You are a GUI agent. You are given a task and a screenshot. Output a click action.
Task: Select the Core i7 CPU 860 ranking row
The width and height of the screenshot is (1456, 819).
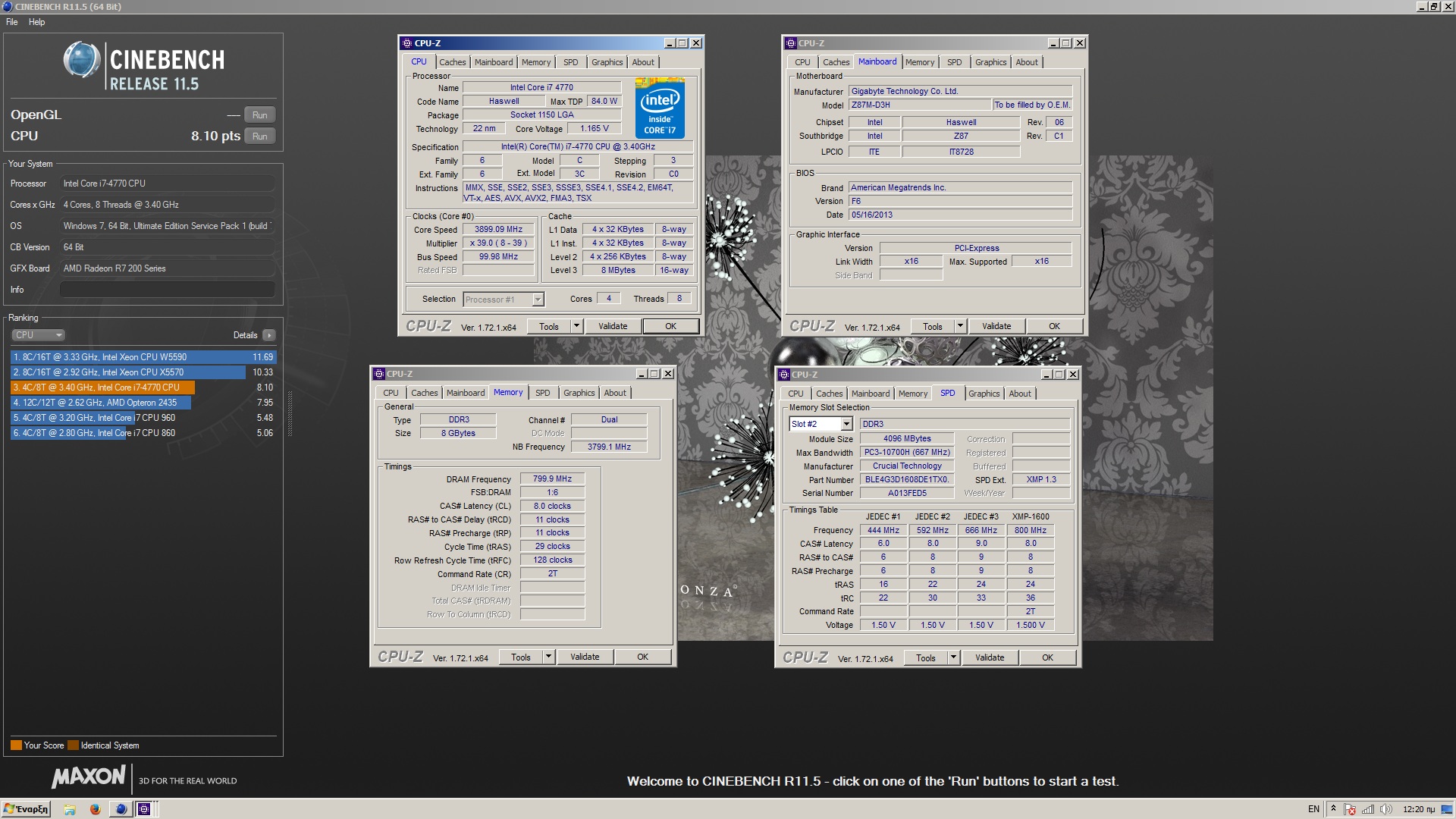coord(143,433)
